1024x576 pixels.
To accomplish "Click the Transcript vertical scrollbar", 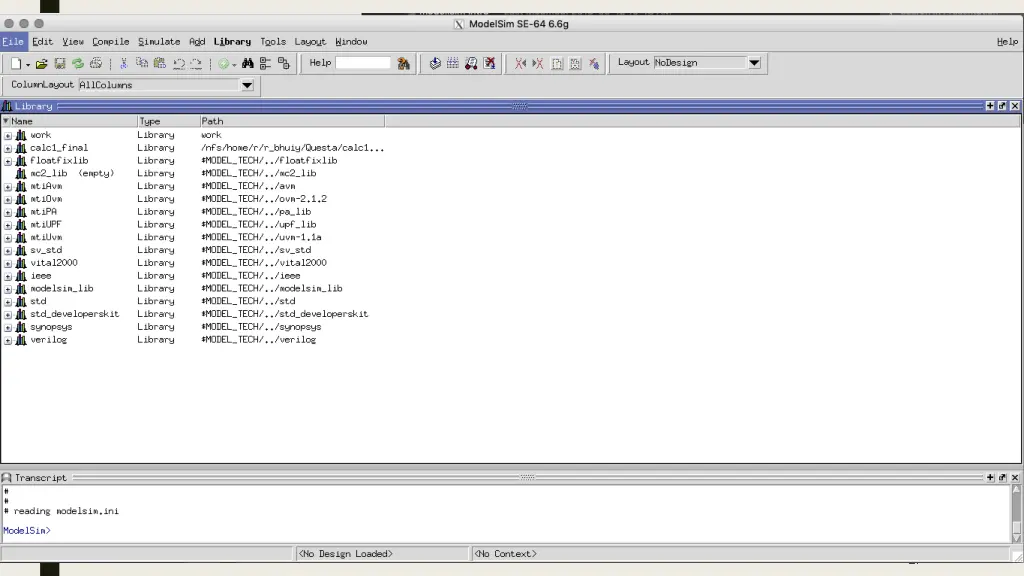I will 1016,513.
